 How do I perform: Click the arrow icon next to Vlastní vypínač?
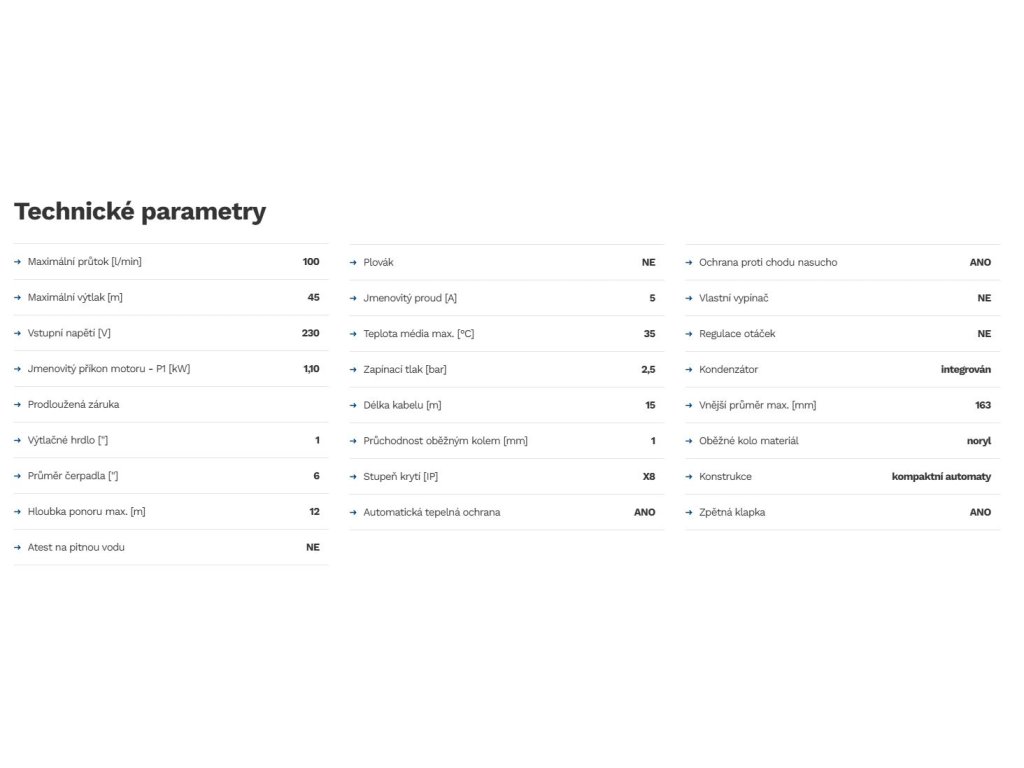coord(690,298)
